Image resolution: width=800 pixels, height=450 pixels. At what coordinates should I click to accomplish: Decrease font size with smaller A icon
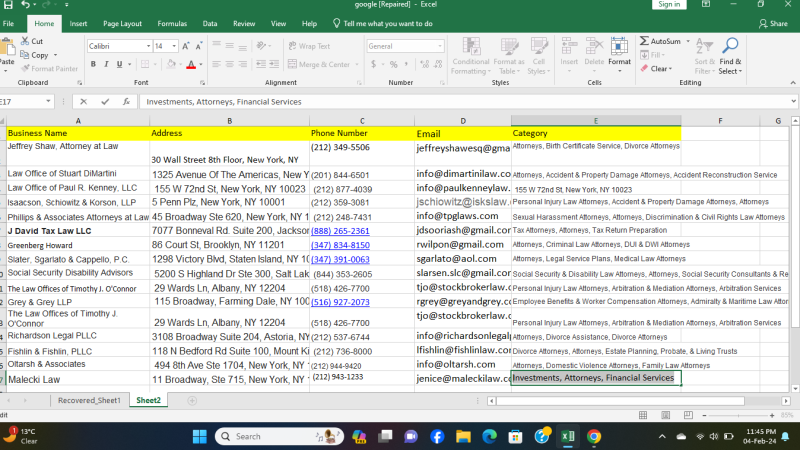pos(199,46)
